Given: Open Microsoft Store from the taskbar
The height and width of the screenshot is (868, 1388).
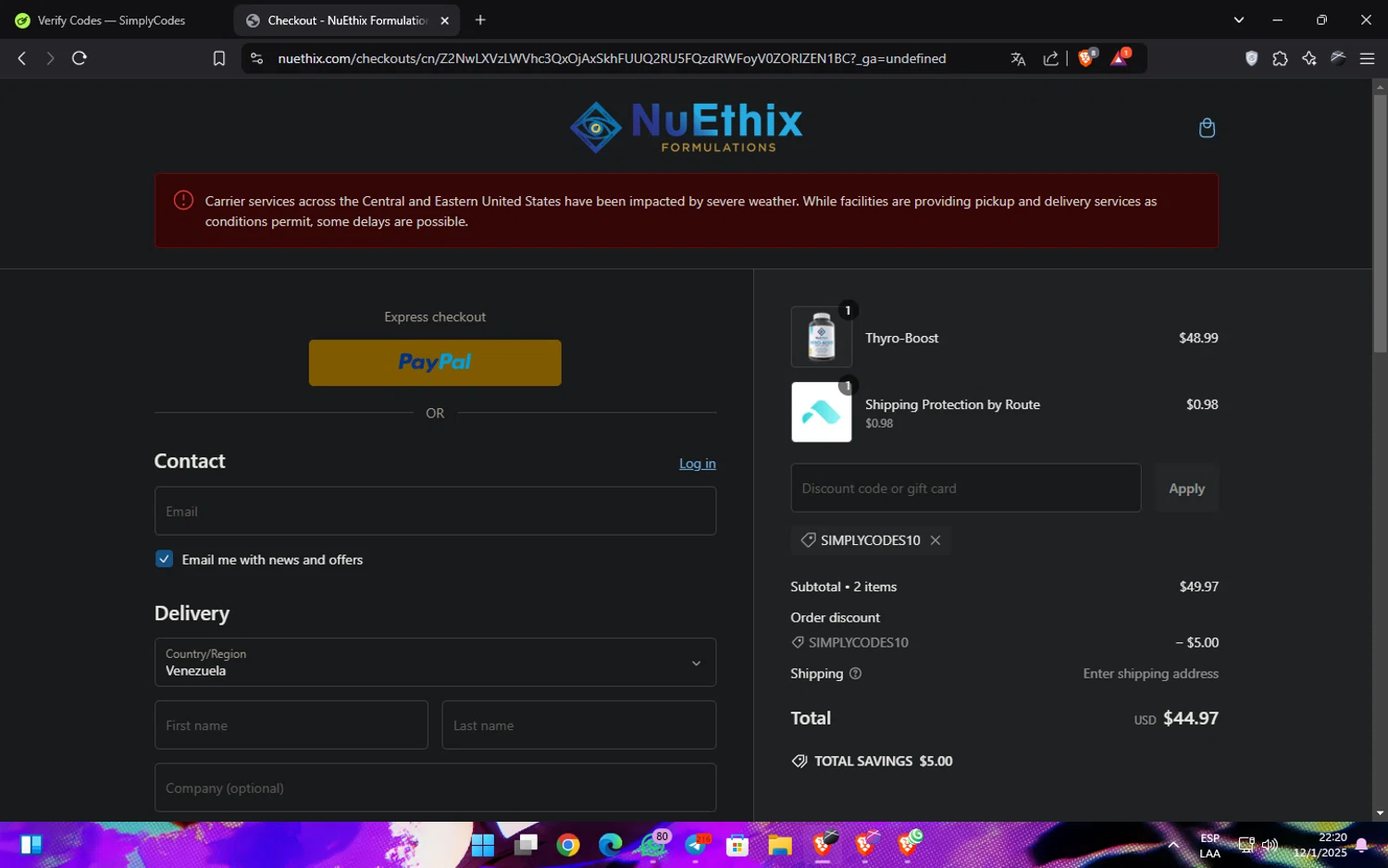Looking at the screenshot, I should click(x=737, y=845).
